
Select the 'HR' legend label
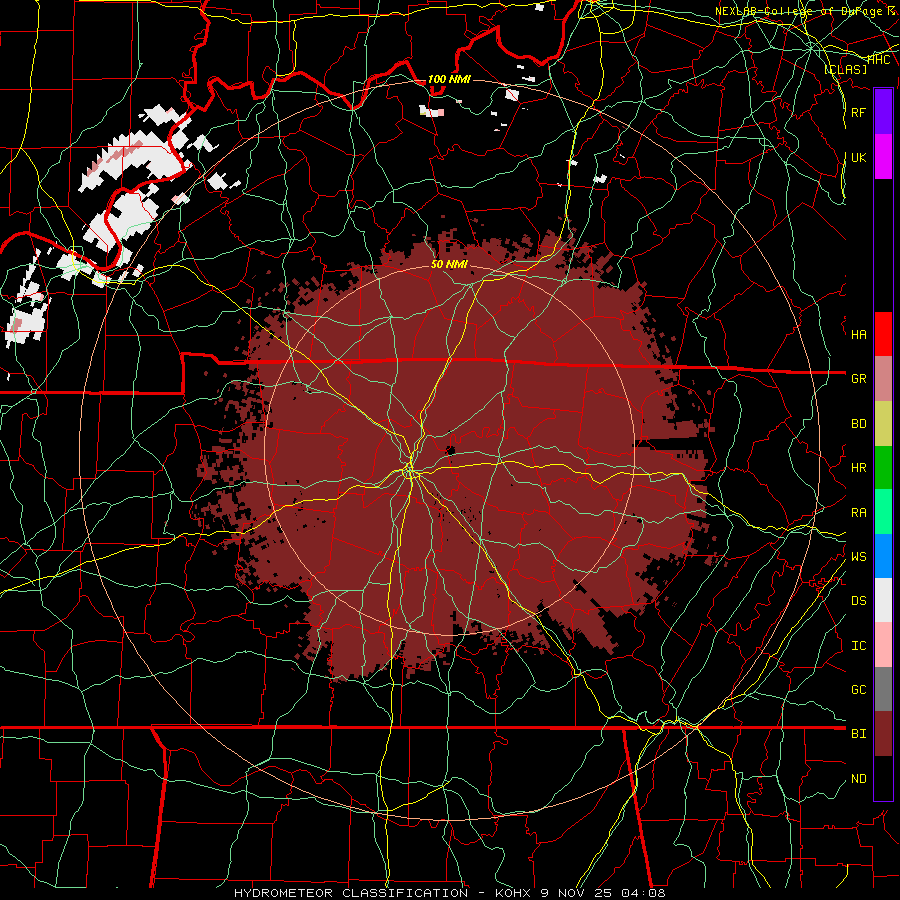coord(858,467)
